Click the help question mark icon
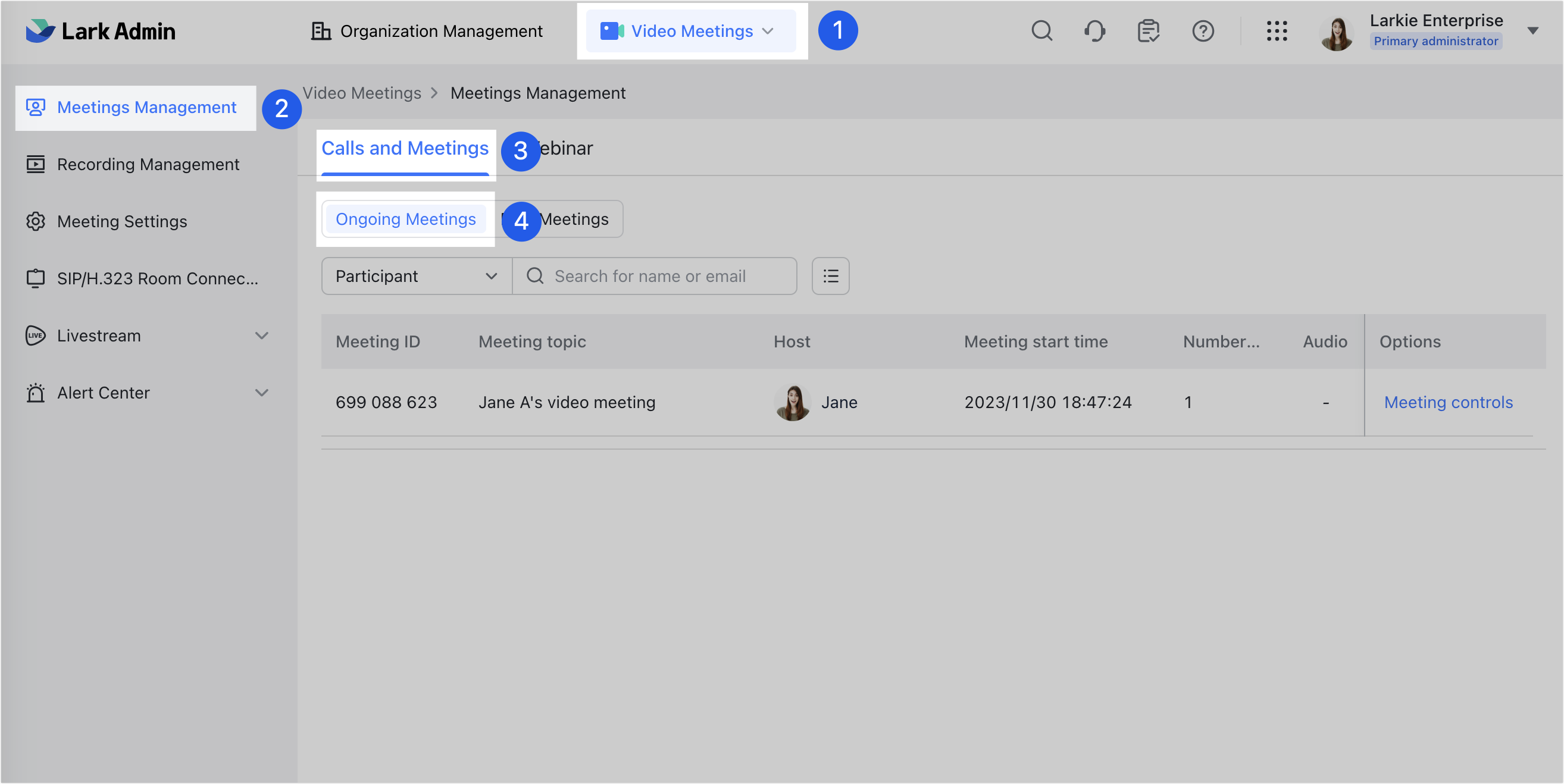This screenshot has height=784, width=1564. tap(1203, 31)
